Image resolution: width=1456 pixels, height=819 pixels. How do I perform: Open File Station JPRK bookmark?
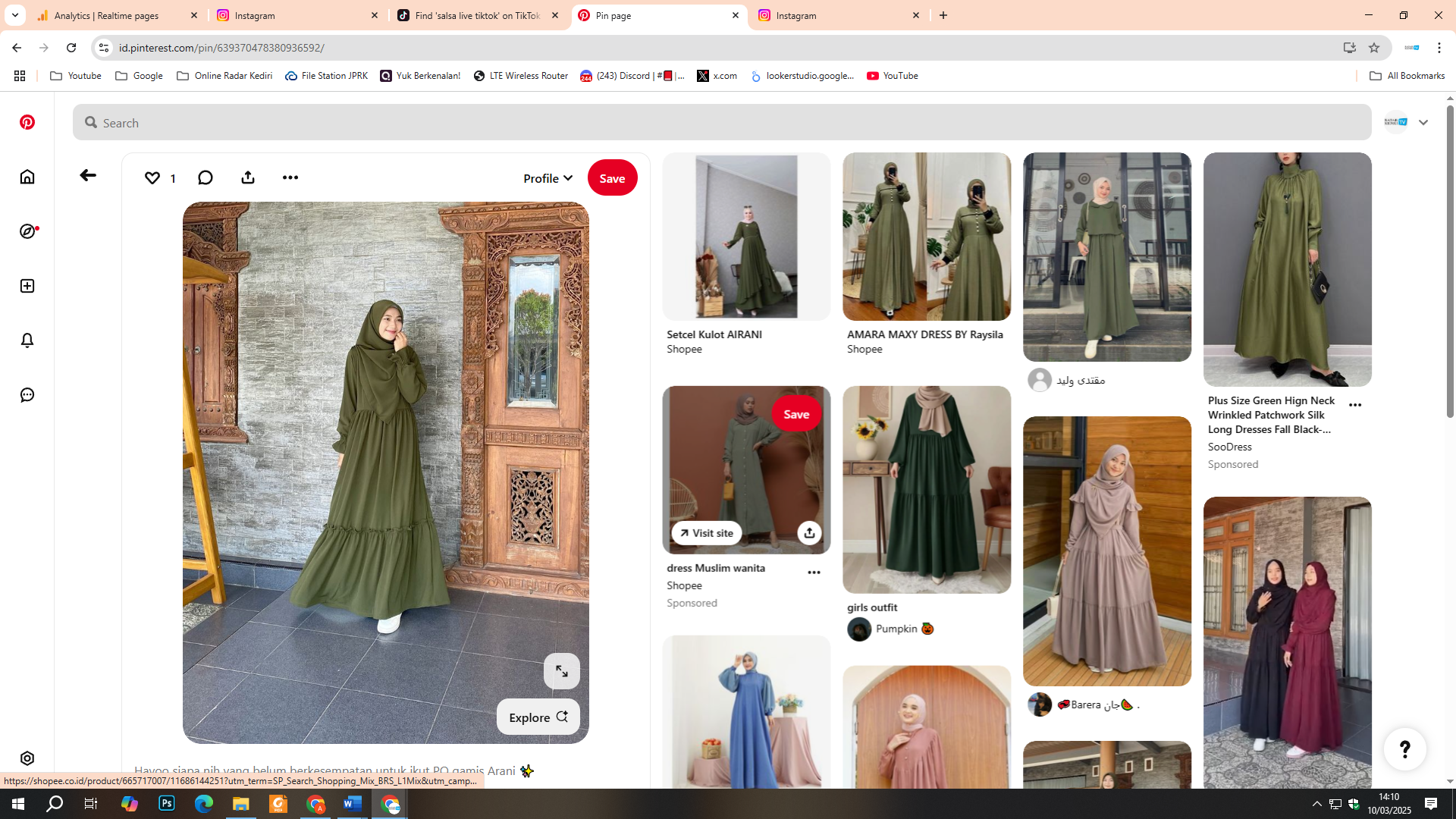tap(327, 76)
